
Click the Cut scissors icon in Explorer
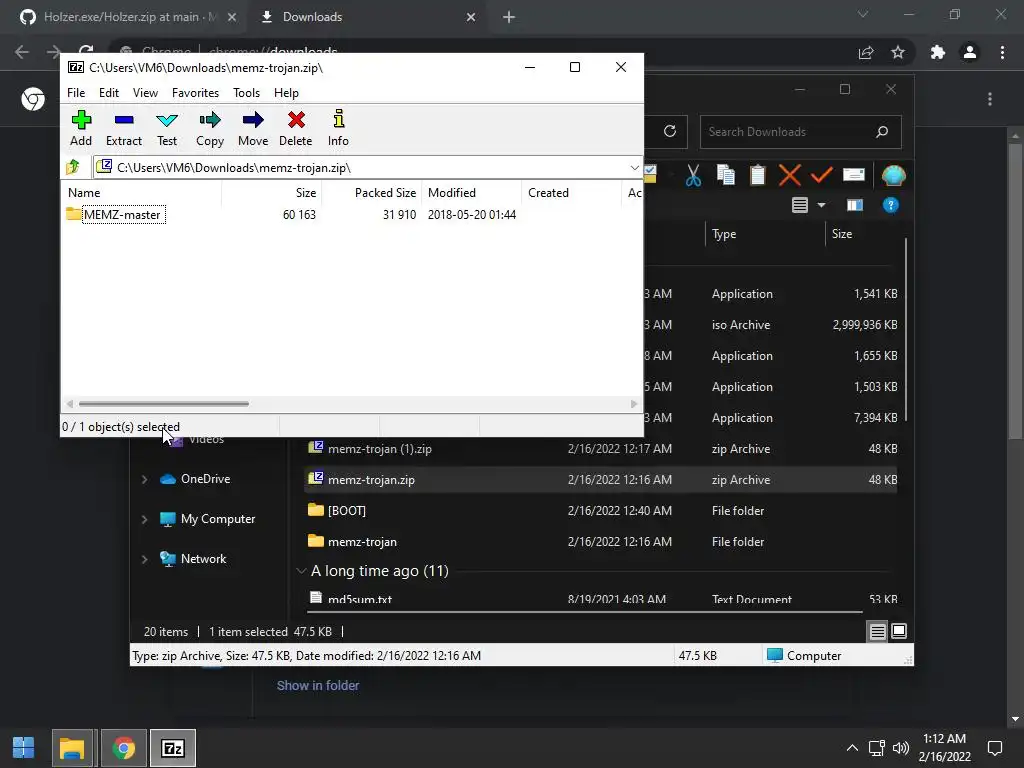[693, 175]
